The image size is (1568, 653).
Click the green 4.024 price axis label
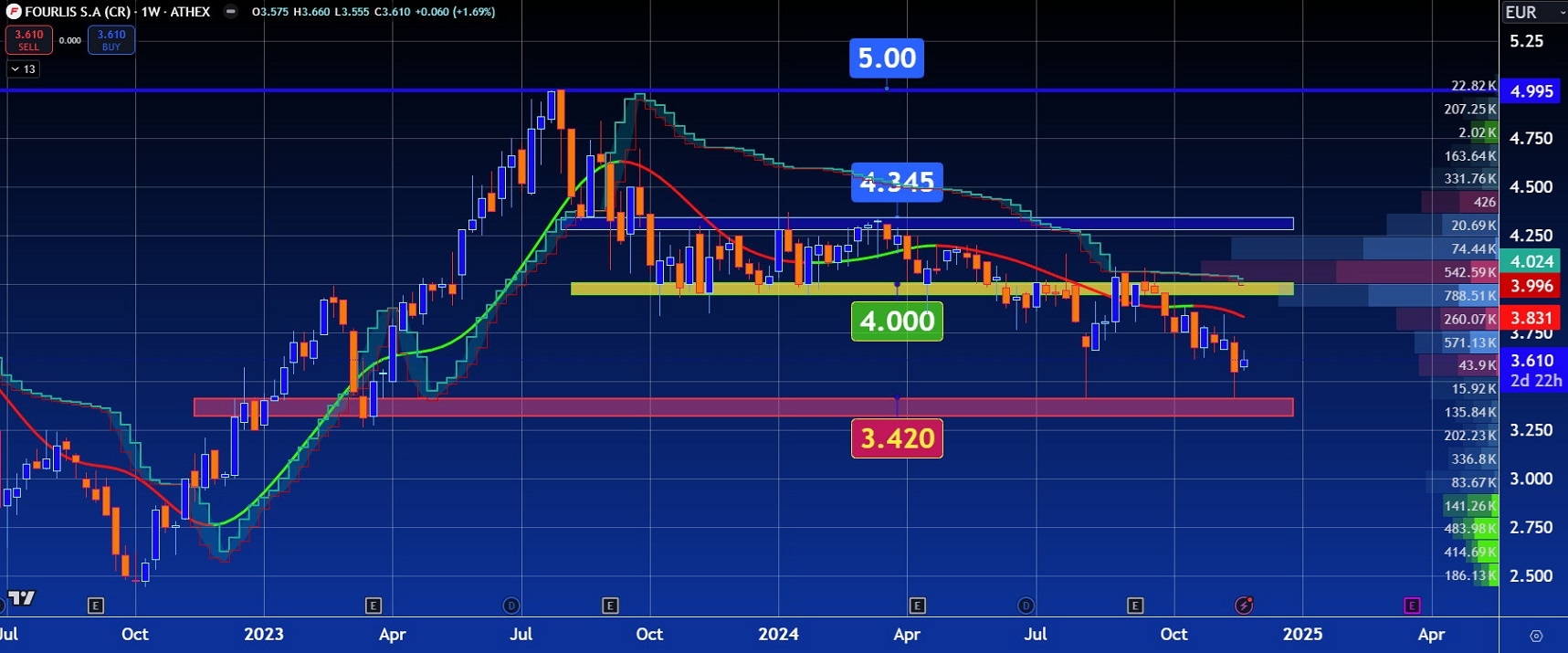pos(1532,261)
